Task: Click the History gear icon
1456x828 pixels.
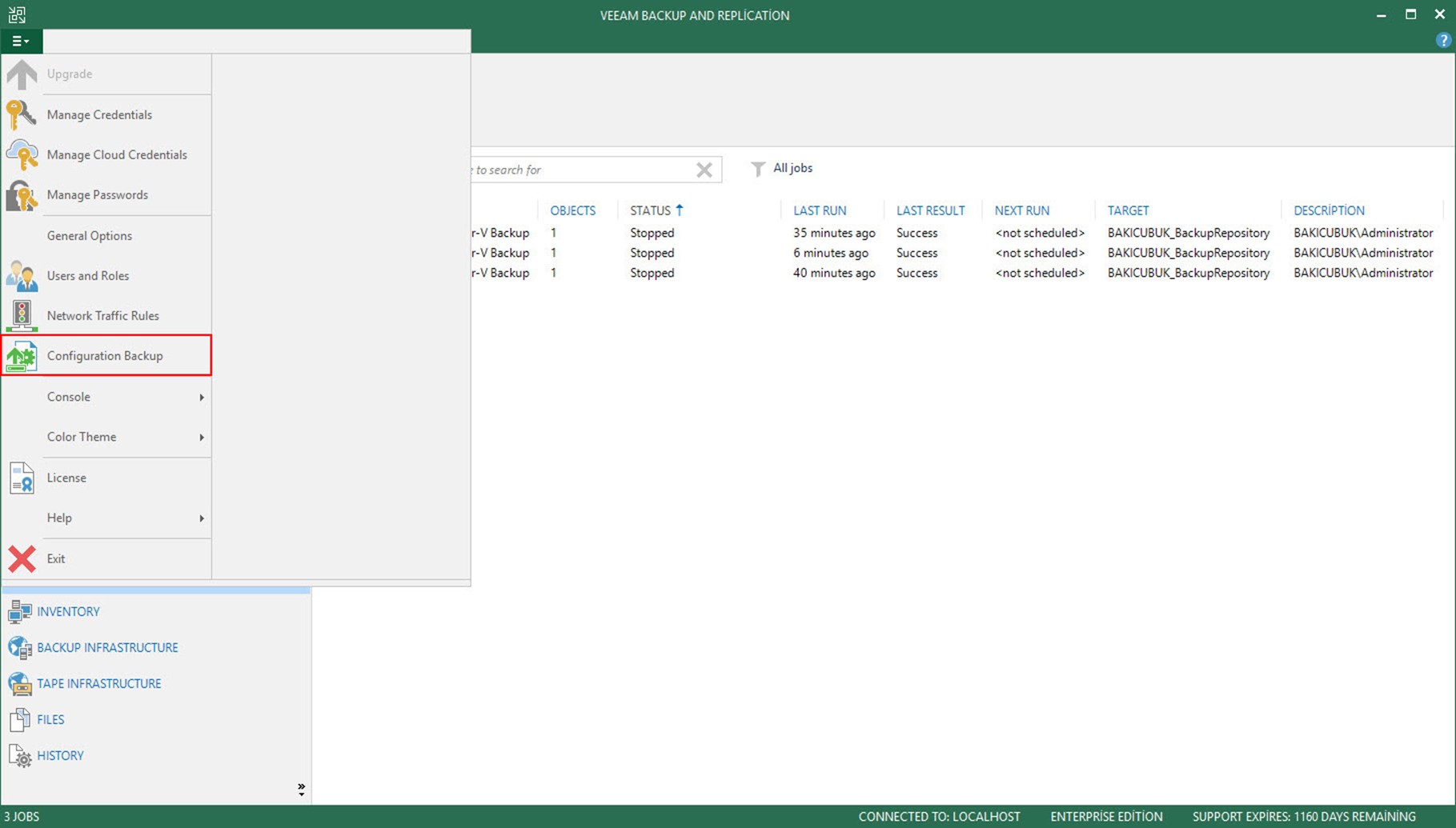Action: coord(19,755)
